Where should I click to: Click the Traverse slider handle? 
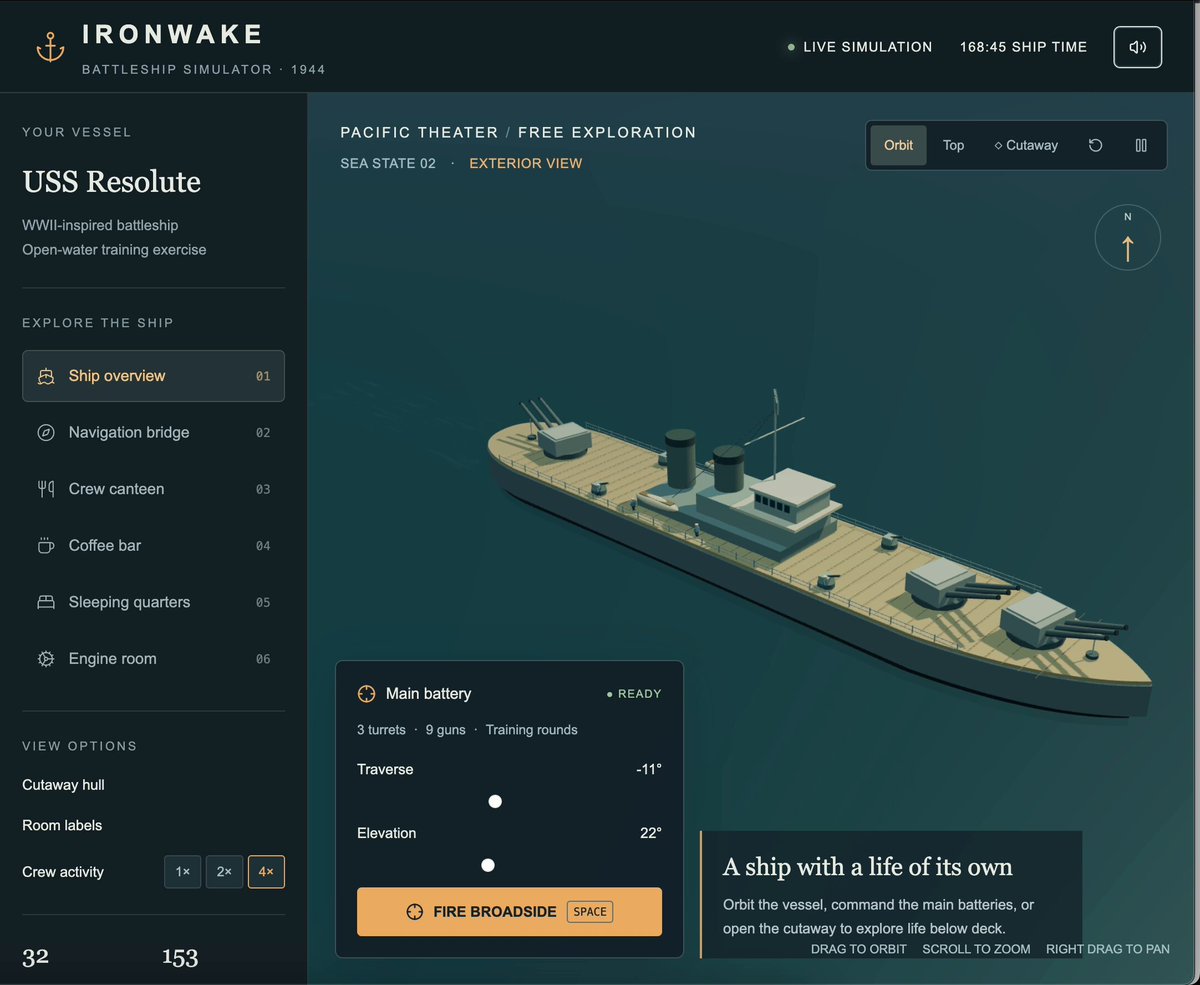pos(495,801)
